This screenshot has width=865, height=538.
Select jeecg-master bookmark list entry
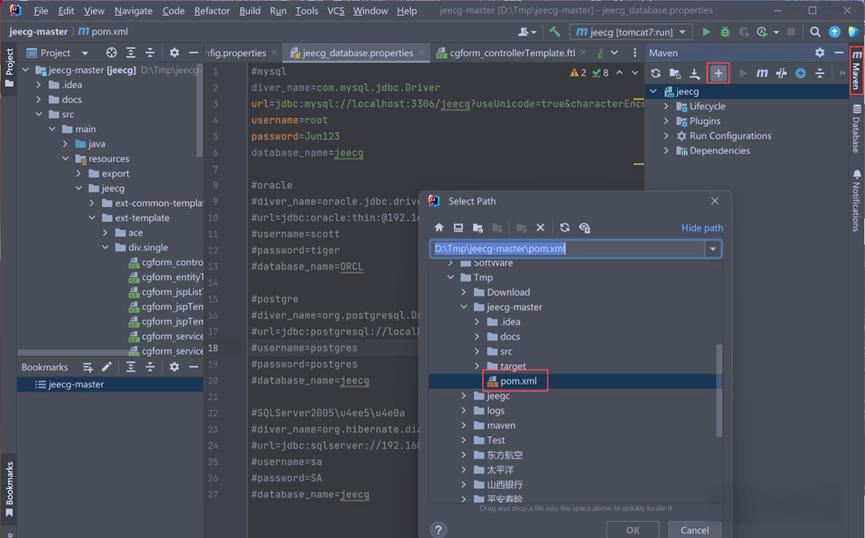(110, 385)
